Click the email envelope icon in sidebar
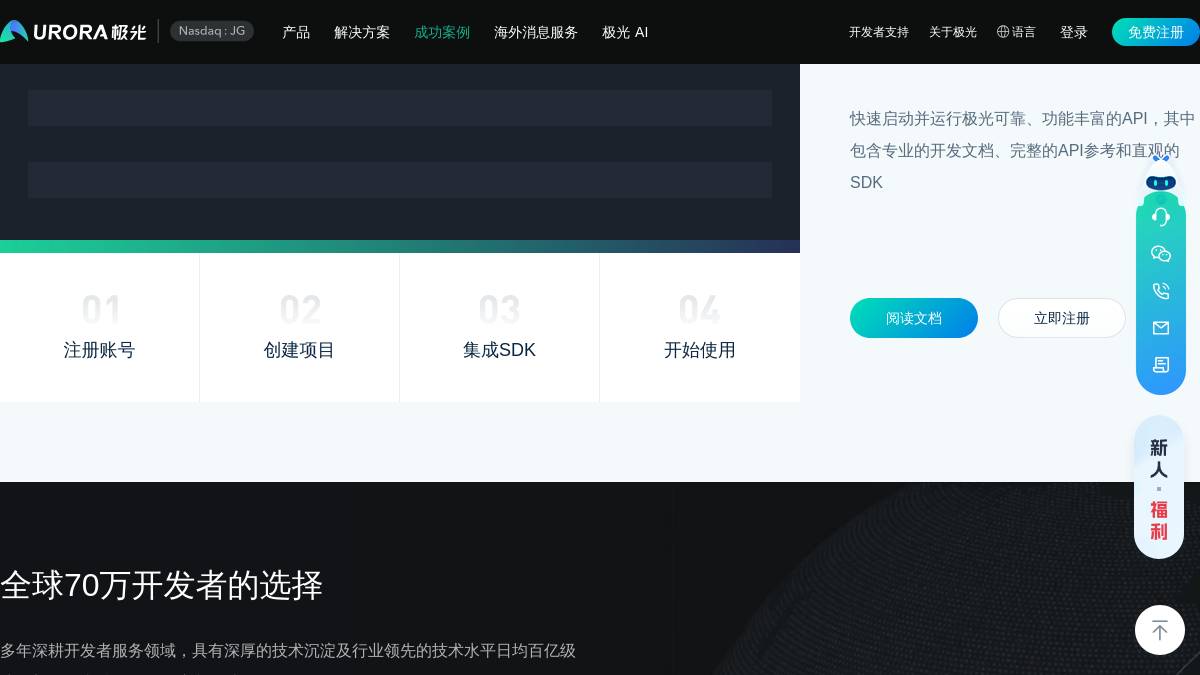The height and width of the screenshot is (675, 1200). click(1161, 328)
